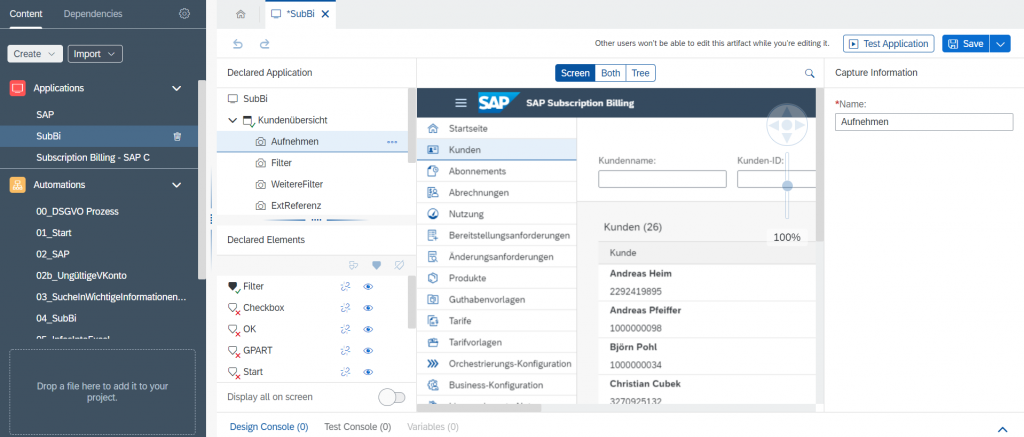The width and height of the screenshot is (1024, 437).
Task: Unlink criteria for the OK element
Action: click(x=345, y=329)
